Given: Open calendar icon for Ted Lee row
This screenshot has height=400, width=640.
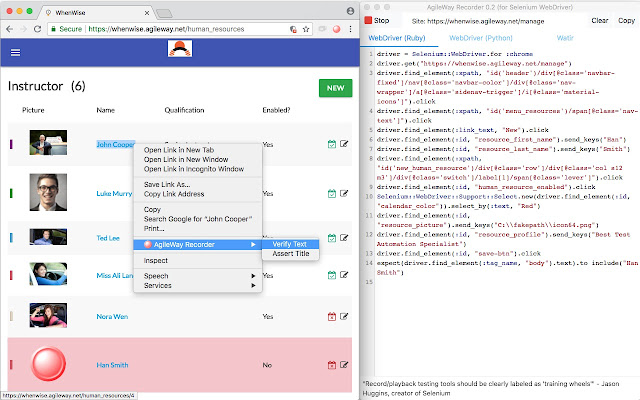Looking at the screenshot, I should click(332, 238).
